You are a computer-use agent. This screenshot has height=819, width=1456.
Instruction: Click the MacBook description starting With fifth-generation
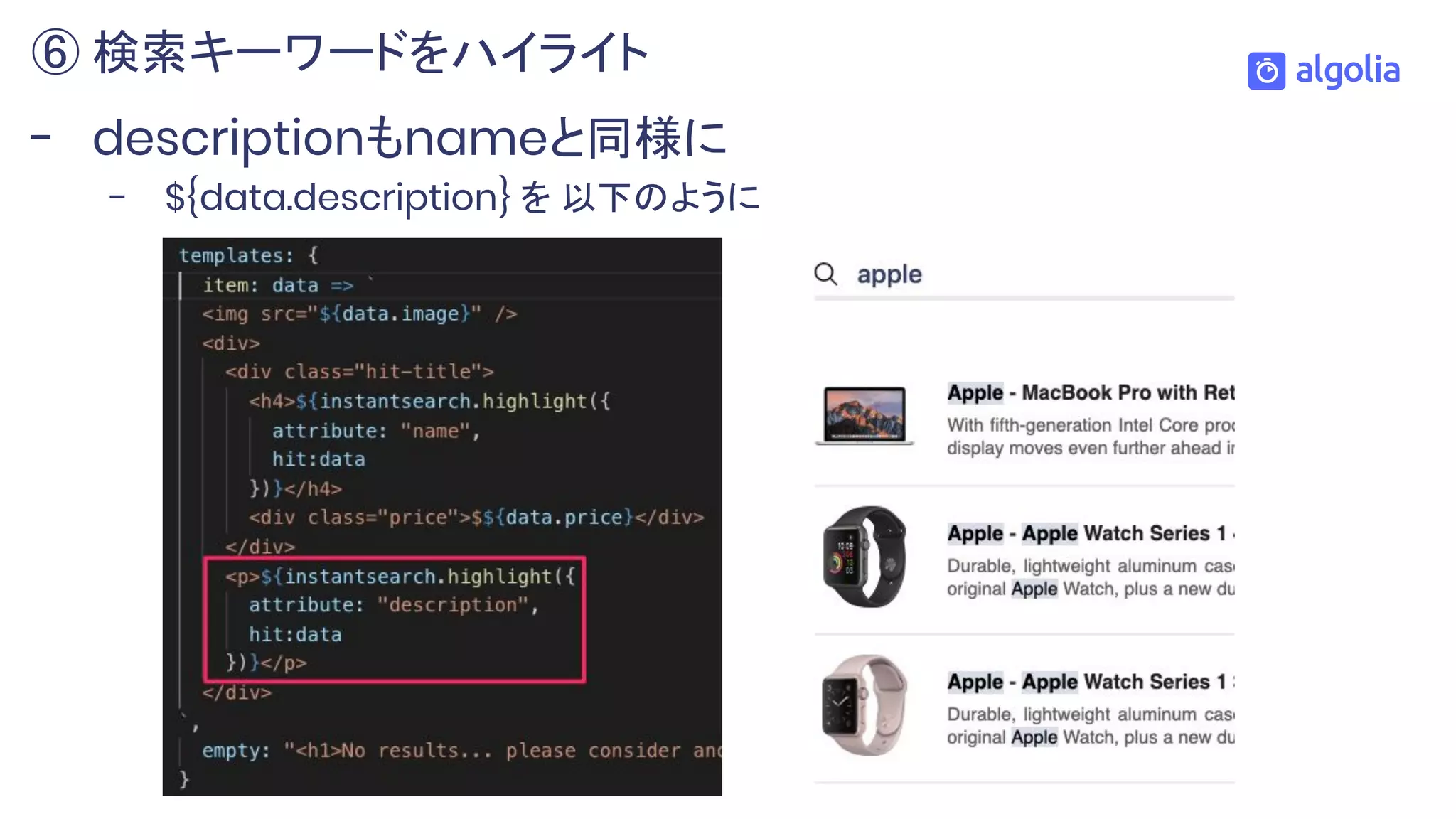[1091, 437]
